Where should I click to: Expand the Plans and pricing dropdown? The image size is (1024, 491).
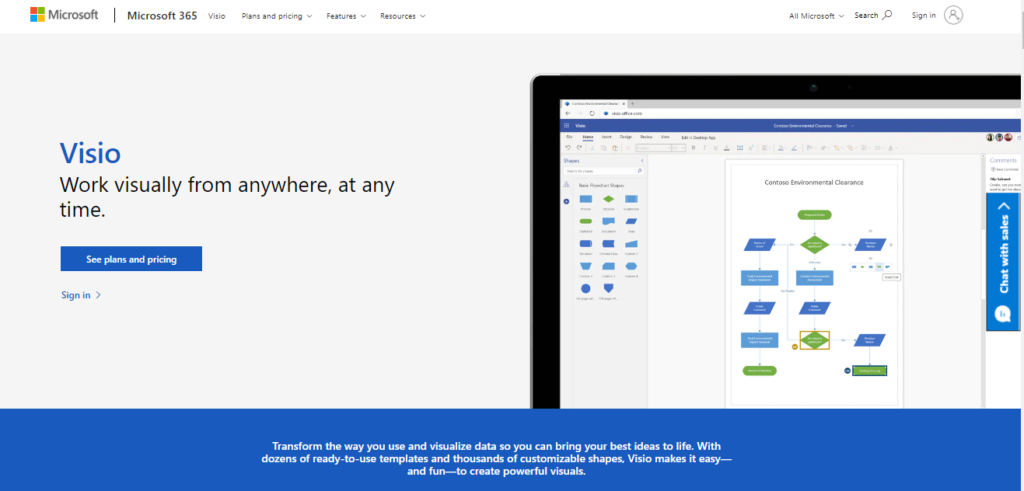(277, 16)
